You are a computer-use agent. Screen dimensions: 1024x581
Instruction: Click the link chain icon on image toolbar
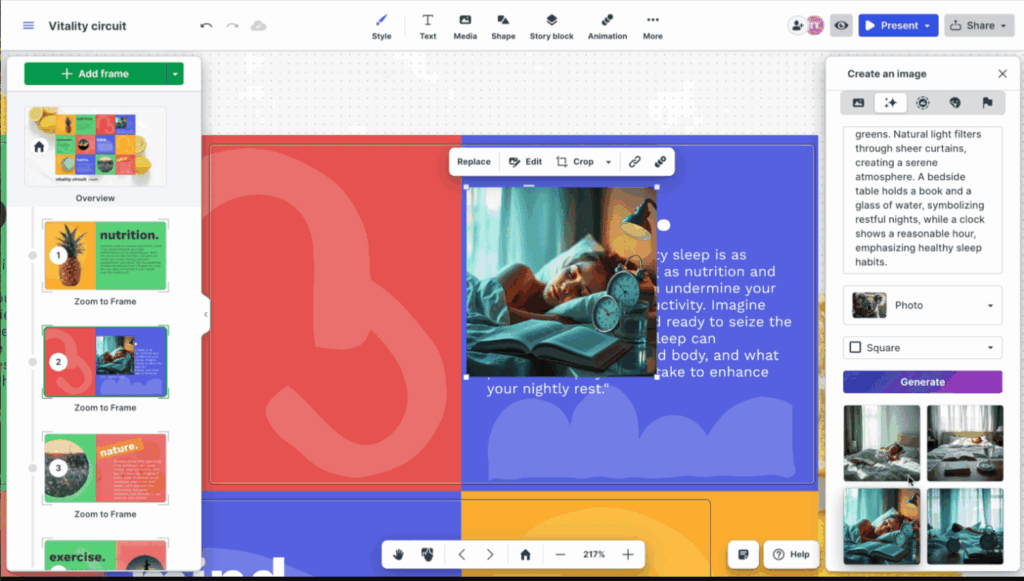tap(634, 162)
